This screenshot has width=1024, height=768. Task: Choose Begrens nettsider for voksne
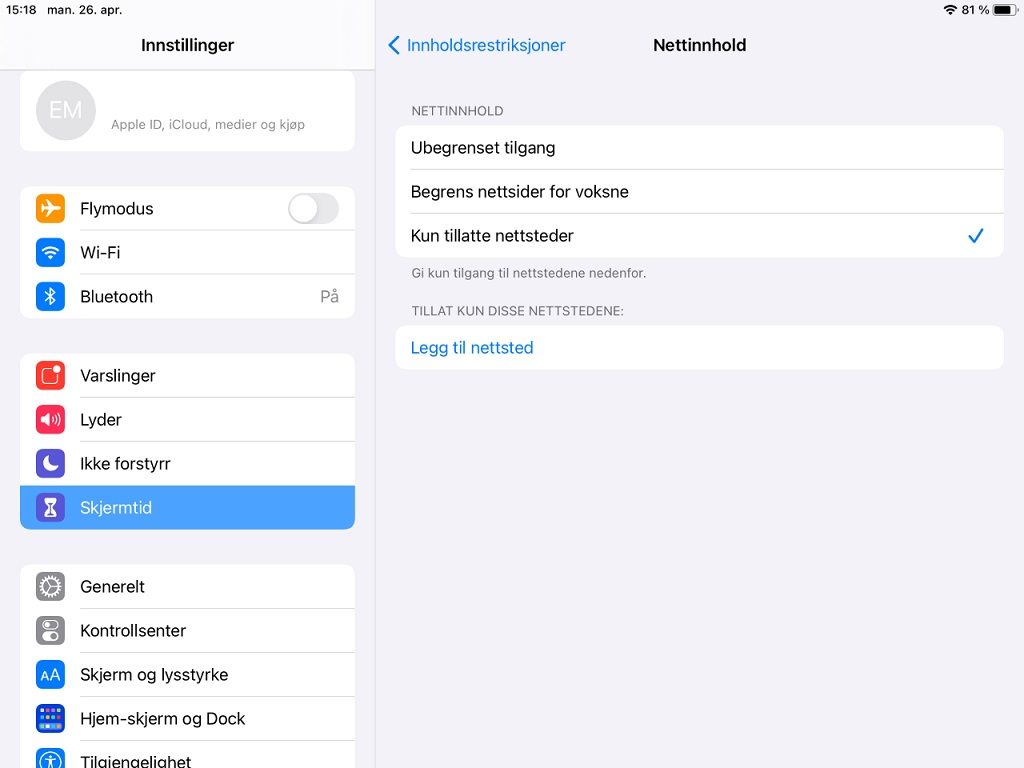699,191
